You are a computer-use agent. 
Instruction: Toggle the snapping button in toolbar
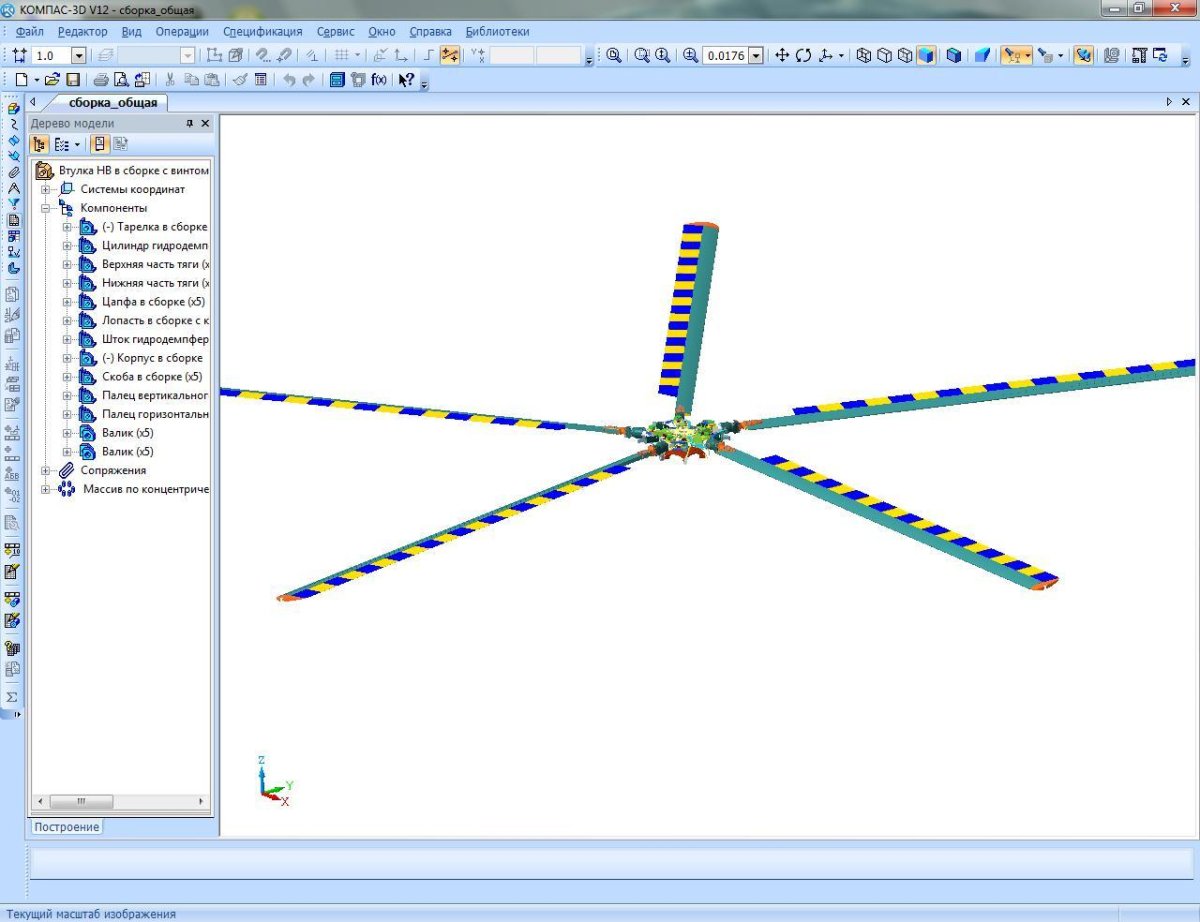[x=450, y=56]
